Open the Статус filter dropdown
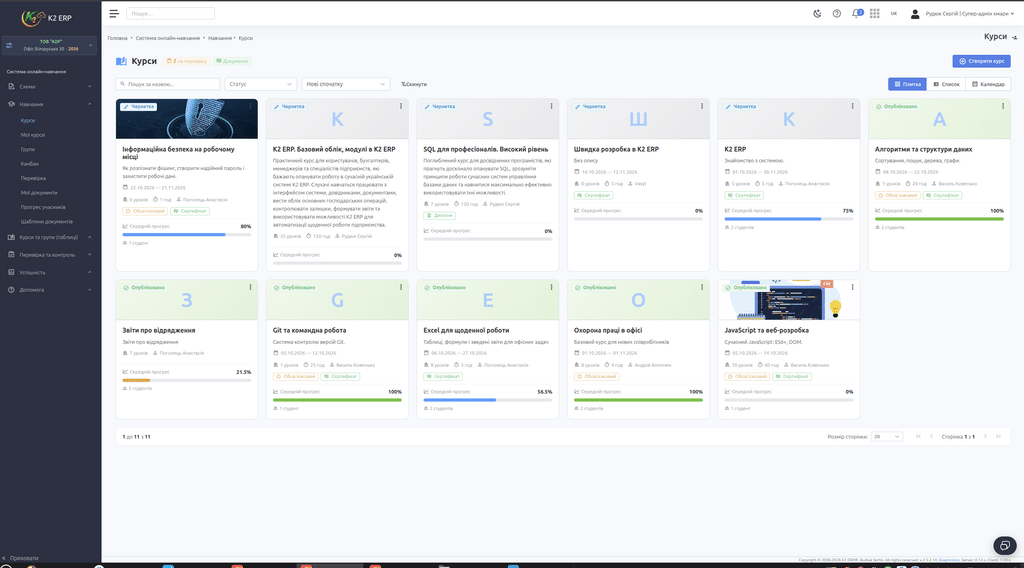 click(x=261, y=84)
